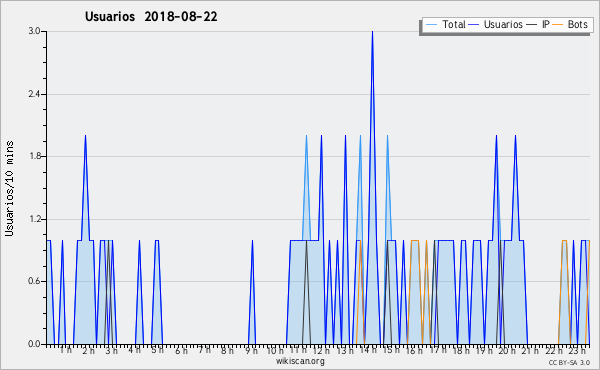Click the y-axis value 2.4

coord(34,94)
